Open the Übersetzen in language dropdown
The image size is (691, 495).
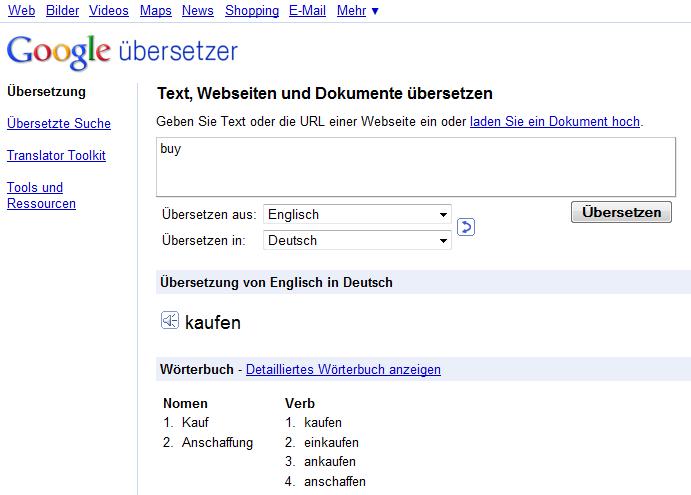[357, 240]
